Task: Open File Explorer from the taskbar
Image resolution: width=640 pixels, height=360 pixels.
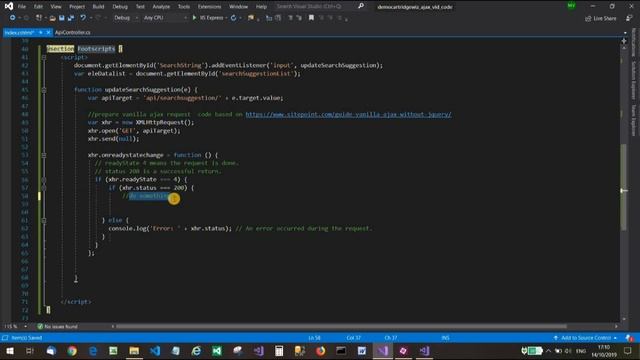Action: 134,351
